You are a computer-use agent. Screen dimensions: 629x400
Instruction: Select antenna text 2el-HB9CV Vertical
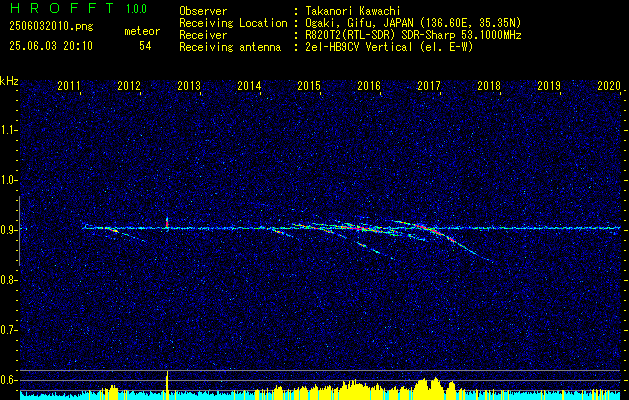point(359,47)
